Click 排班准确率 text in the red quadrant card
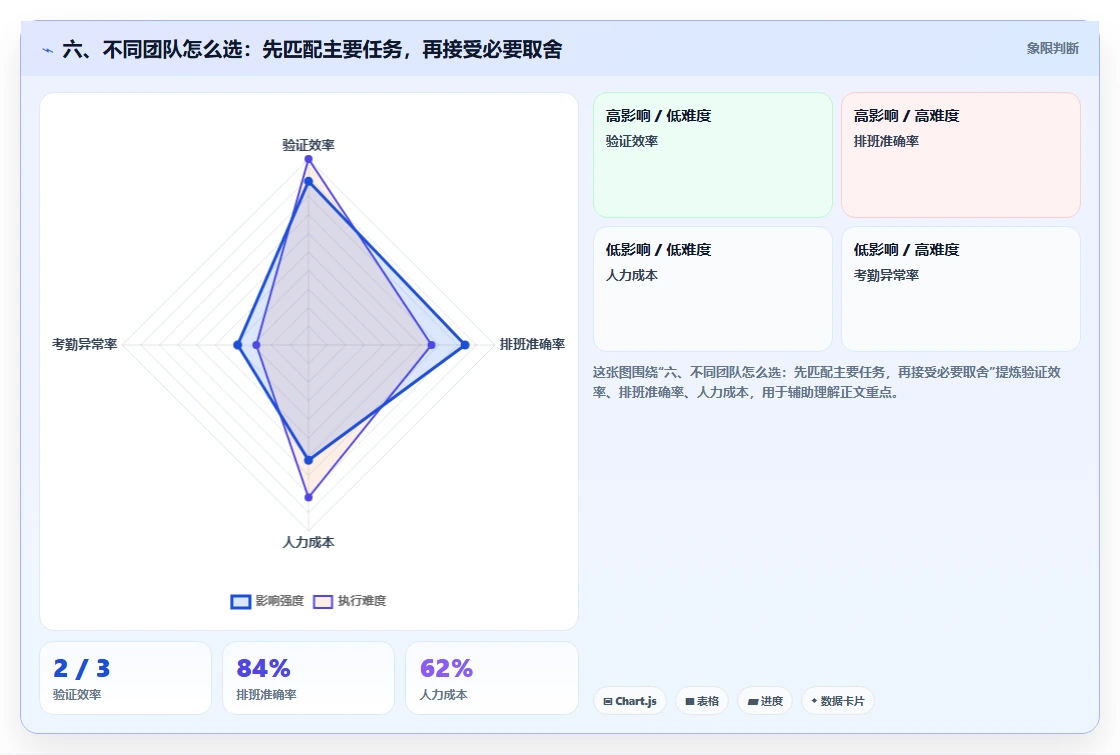 [x=886, y=141]
